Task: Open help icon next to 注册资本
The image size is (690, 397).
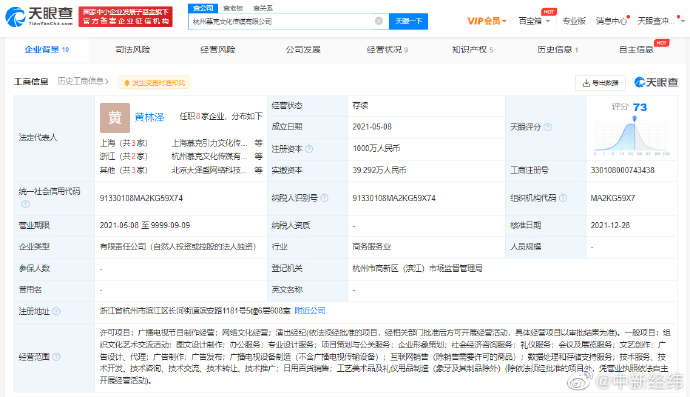Action: (309, 149)
